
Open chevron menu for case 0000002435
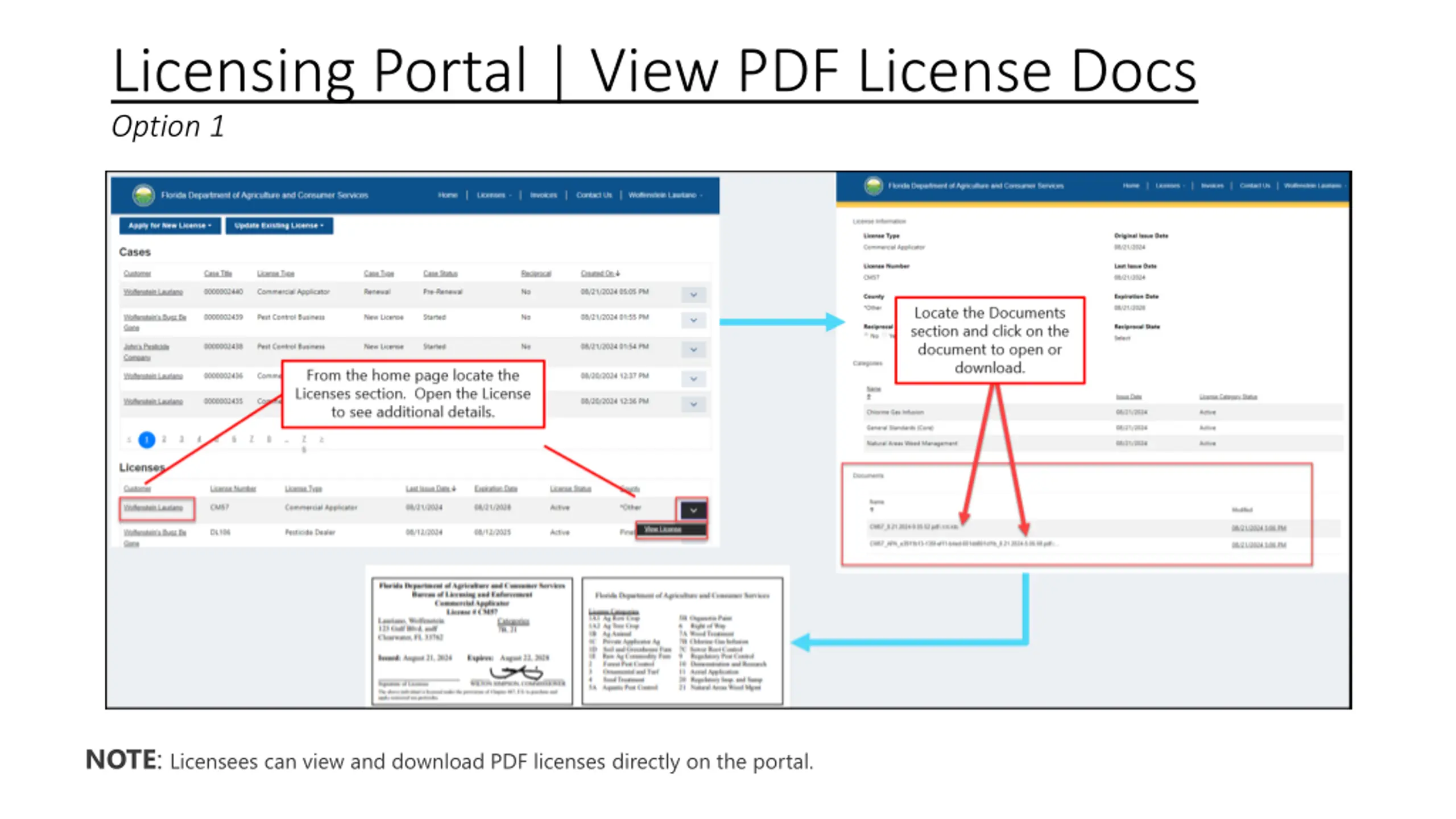pos(693,404)
